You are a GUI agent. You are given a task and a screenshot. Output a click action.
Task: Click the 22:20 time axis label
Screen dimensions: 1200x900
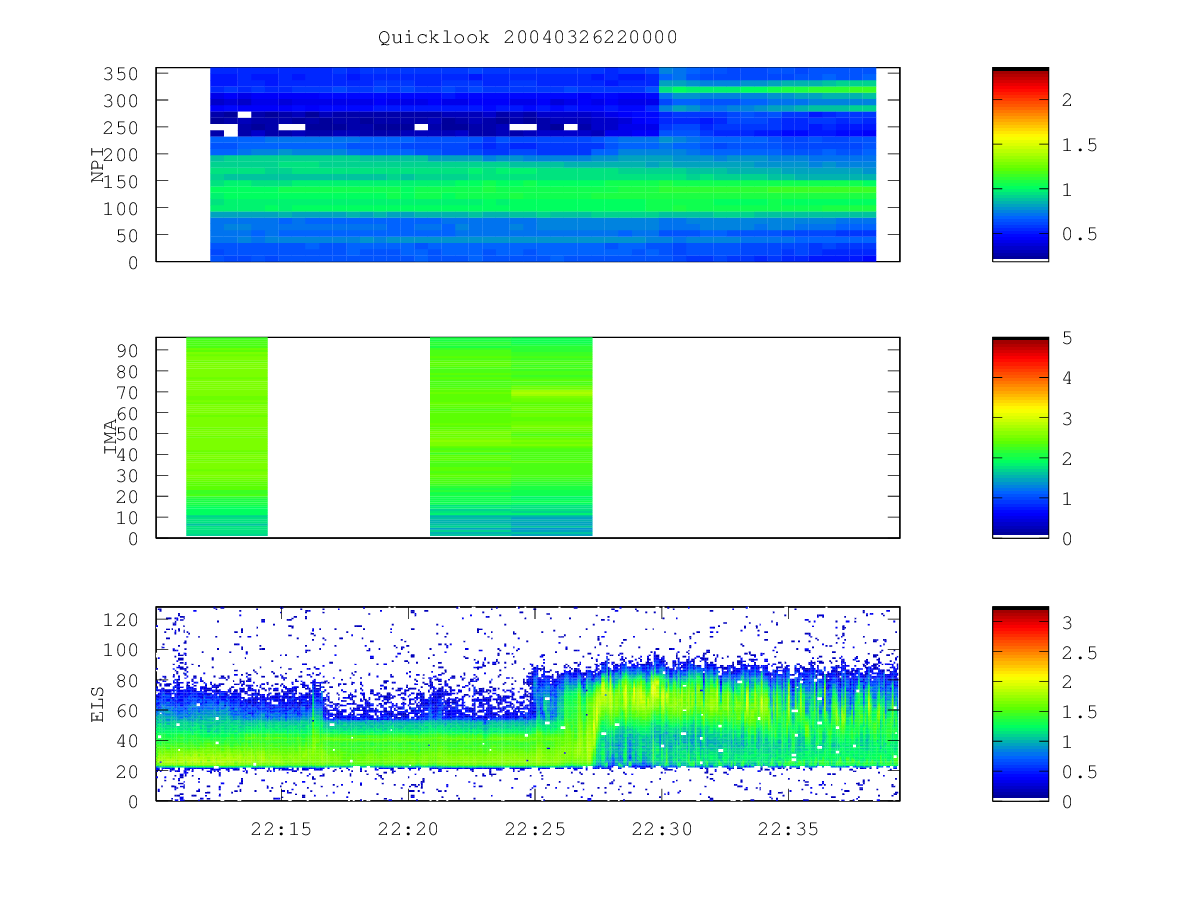click(408, 829)
